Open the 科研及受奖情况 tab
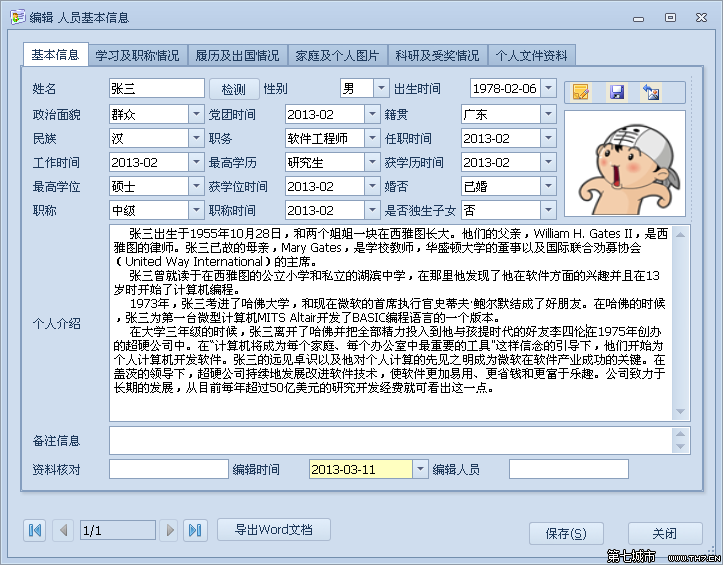 (x=438, y=56)
